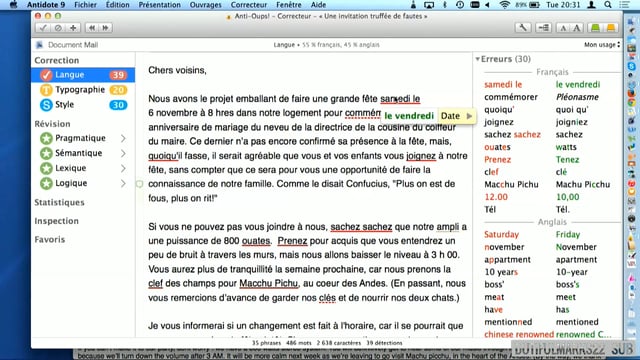
Task: Click the plus add-to-dictionary toolbar button
Action: (73, 28)
